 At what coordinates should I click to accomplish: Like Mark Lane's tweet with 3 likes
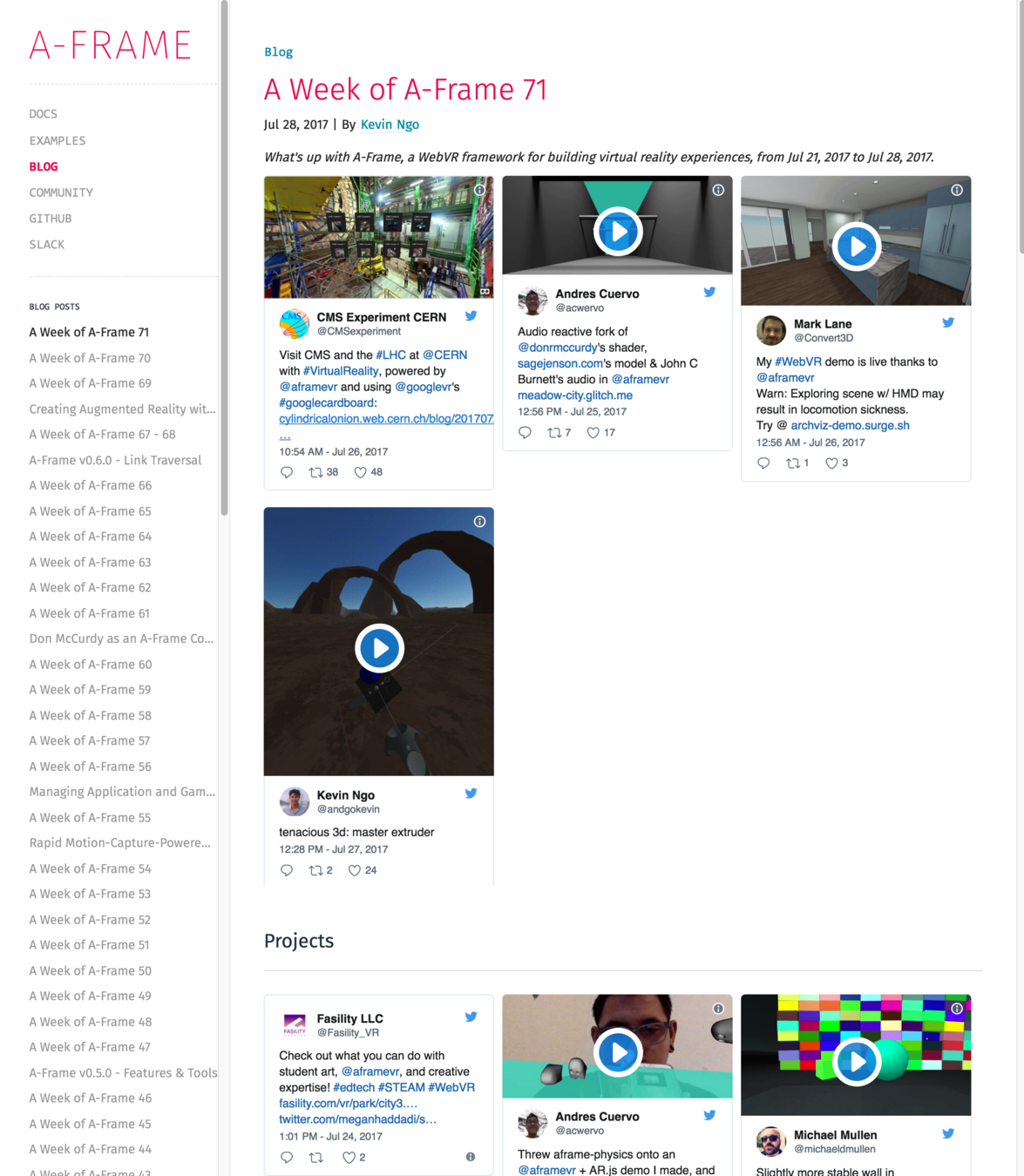click(837, 463)
